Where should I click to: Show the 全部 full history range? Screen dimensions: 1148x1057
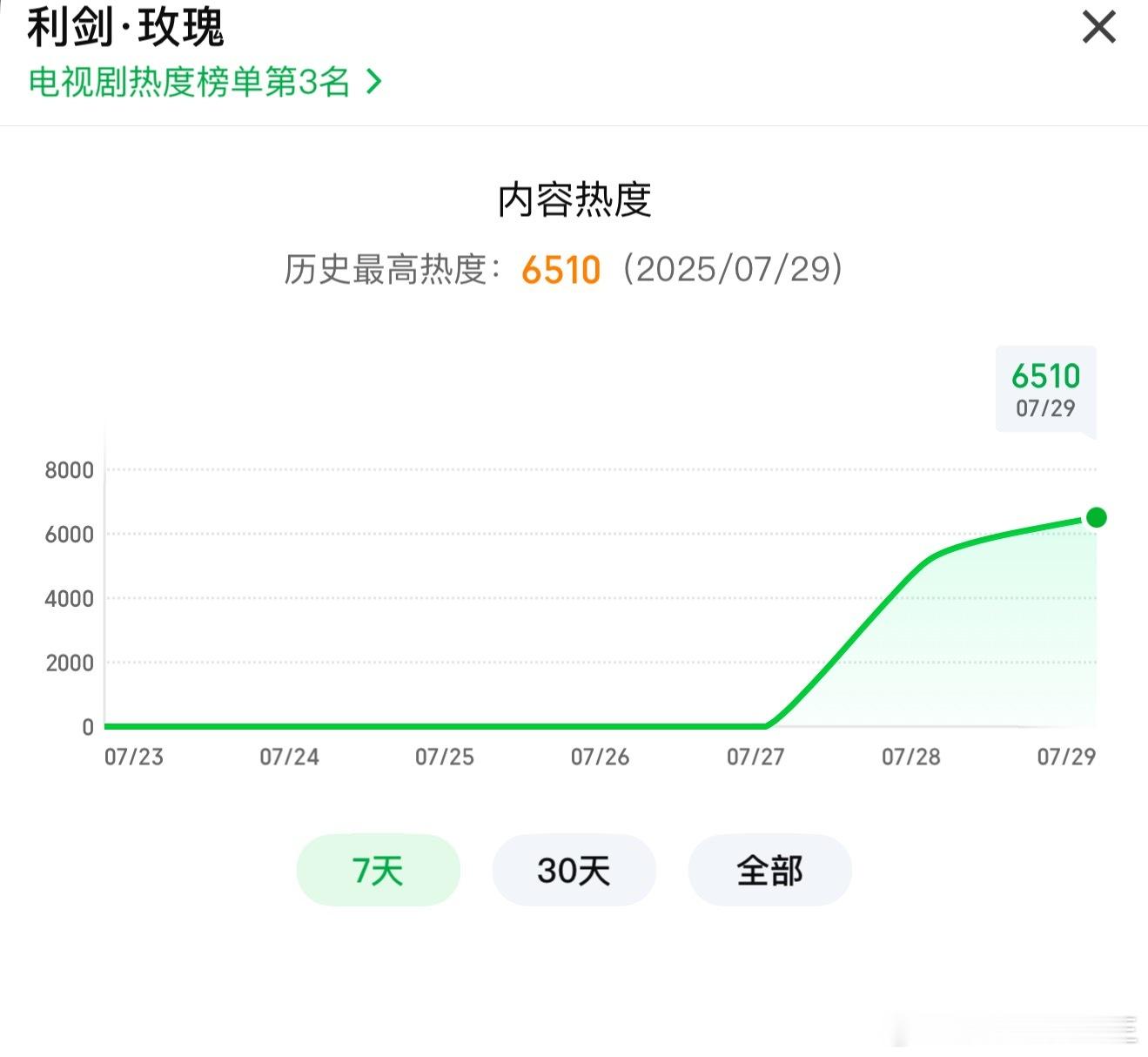(769, 870)
